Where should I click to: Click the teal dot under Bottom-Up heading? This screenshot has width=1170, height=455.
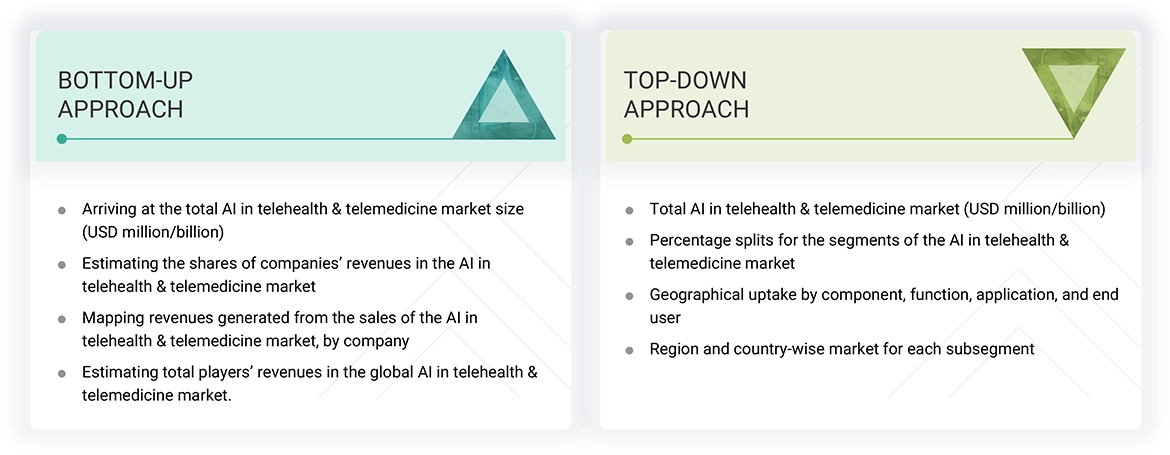coord(62,139)
